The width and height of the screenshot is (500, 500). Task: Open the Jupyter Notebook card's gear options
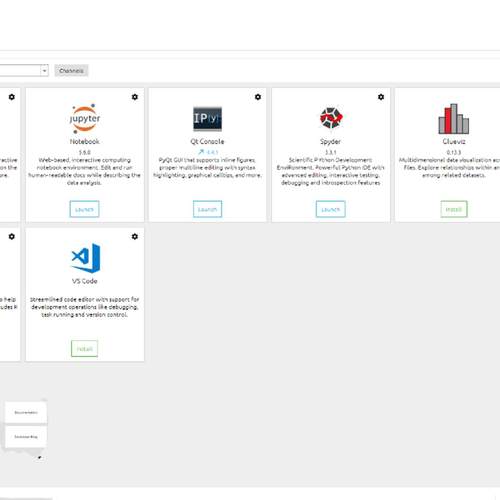[x=135, y=97]
